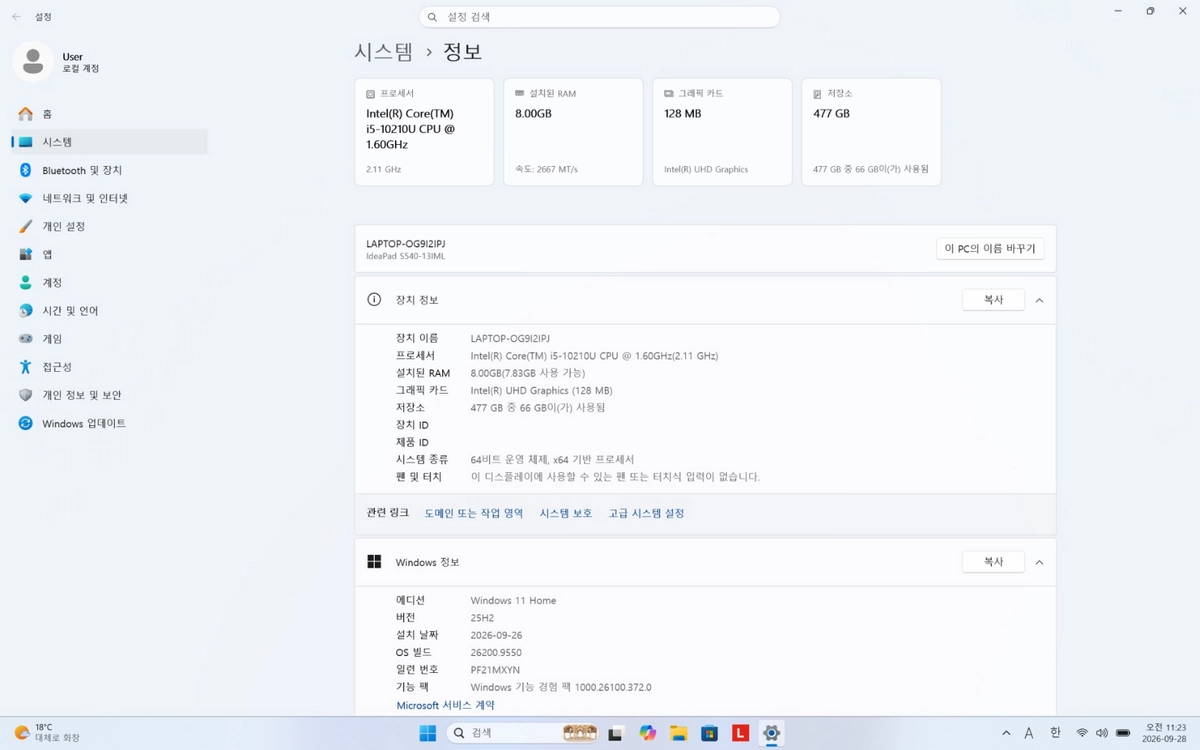Click the 개인 정보 및 보안 shield icon
The width and height of the screenshot is (1200, 750).
(26, 395)
